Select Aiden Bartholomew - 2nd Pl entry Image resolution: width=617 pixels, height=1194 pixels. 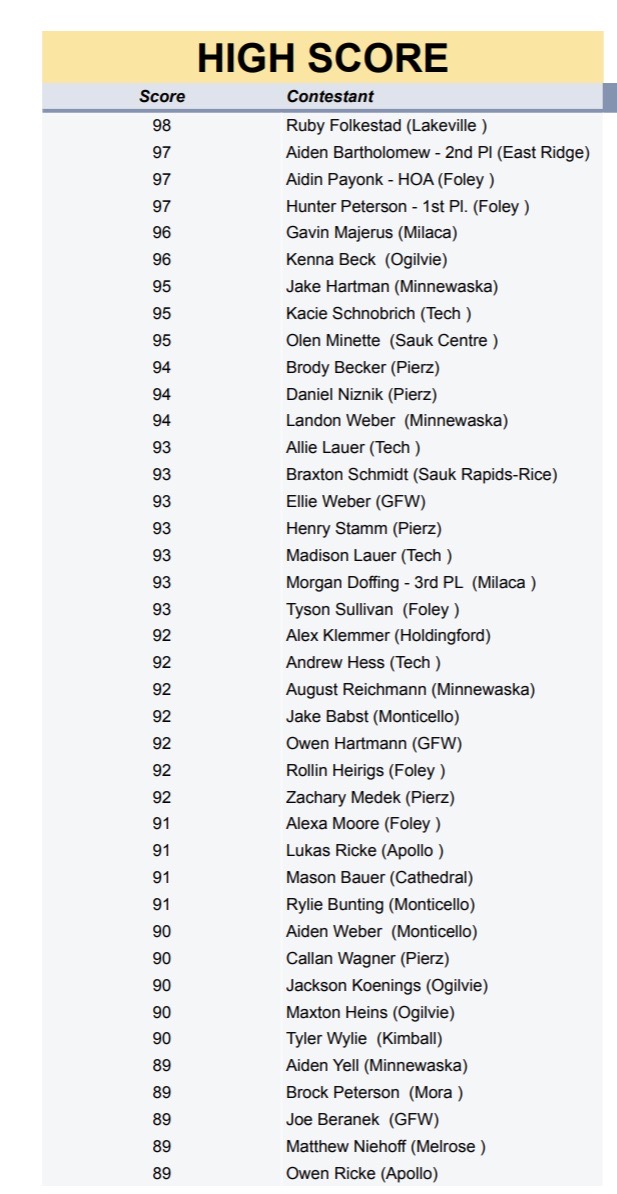point(437,152)
